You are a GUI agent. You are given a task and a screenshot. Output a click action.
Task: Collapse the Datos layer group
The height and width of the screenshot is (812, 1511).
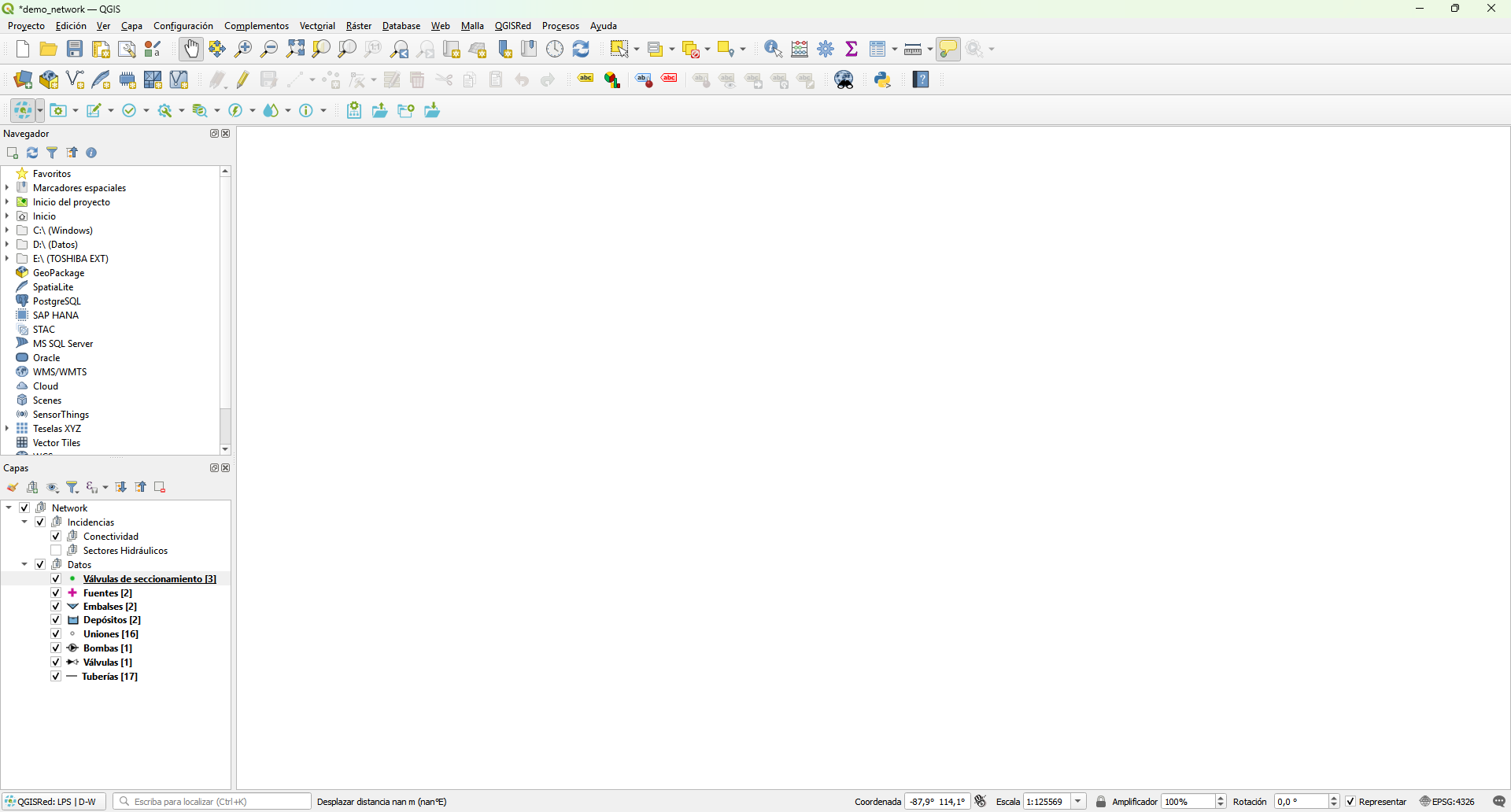tap(24, 565)
